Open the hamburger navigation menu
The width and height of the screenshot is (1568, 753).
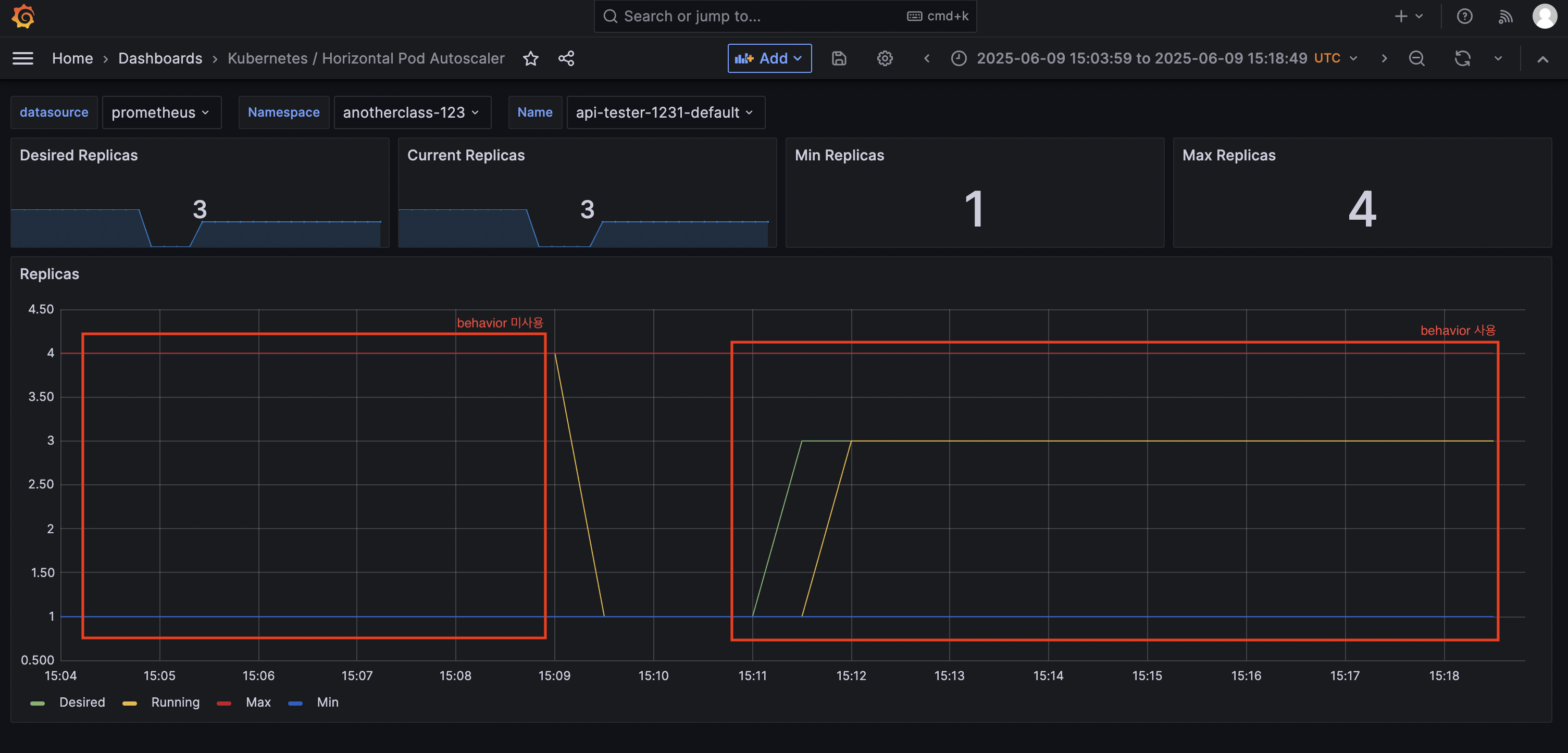click(x=23, y=58)
